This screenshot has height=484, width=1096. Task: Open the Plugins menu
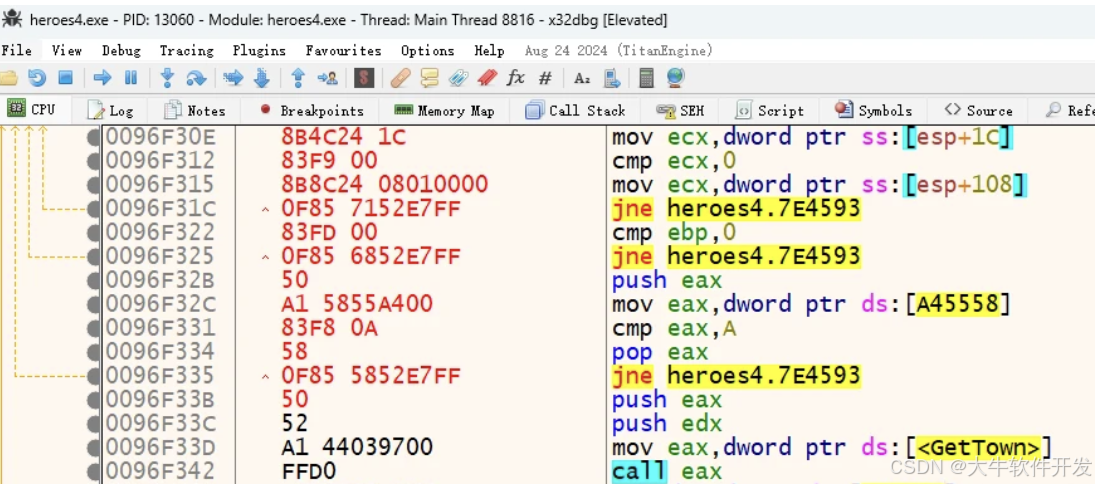click(259, 50)
